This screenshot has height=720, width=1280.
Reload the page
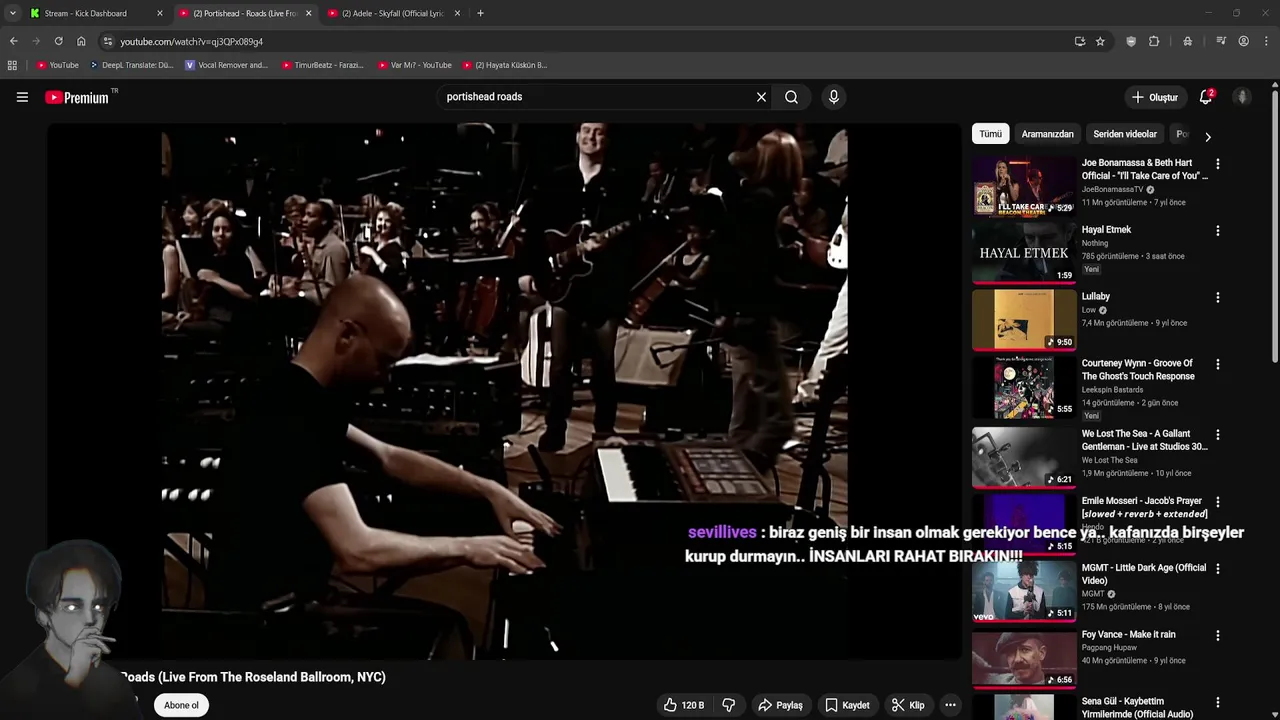click(58, 41)
